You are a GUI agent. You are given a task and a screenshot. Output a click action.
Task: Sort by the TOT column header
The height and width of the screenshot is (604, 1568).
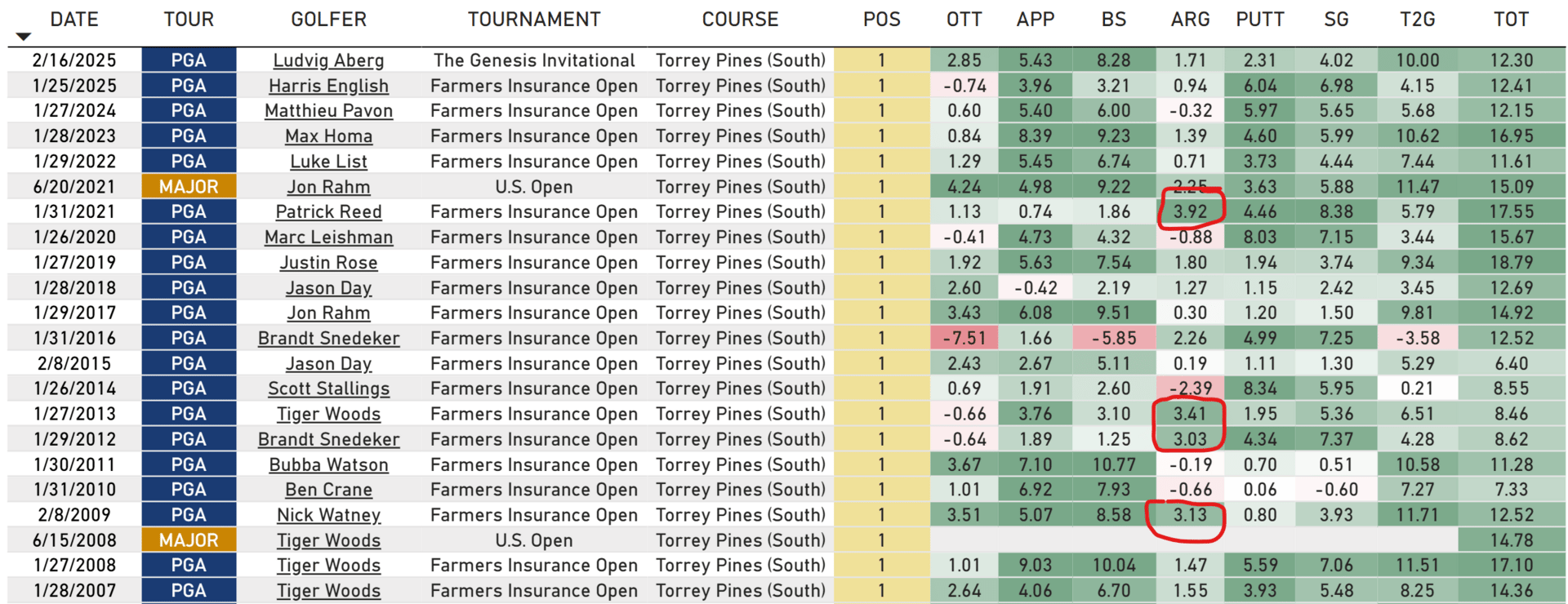[x=1511, y=20]
